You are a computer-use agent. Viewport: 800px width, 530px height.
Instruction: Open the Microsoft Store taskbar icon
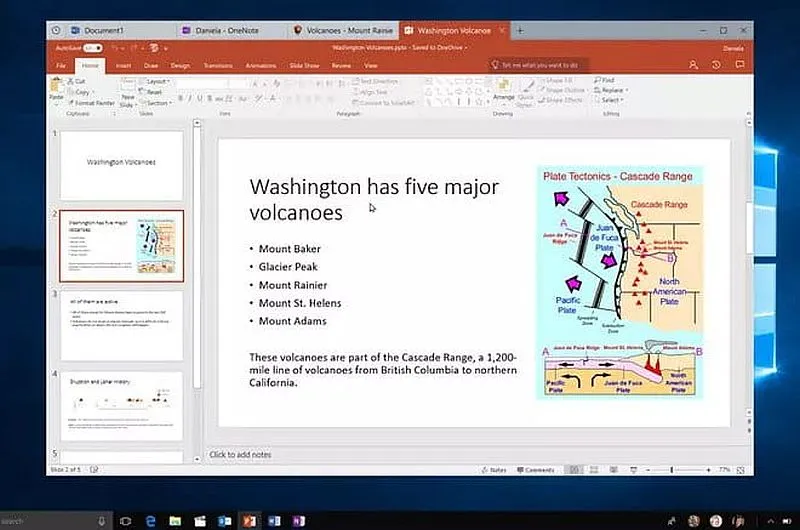coord(199,521)
